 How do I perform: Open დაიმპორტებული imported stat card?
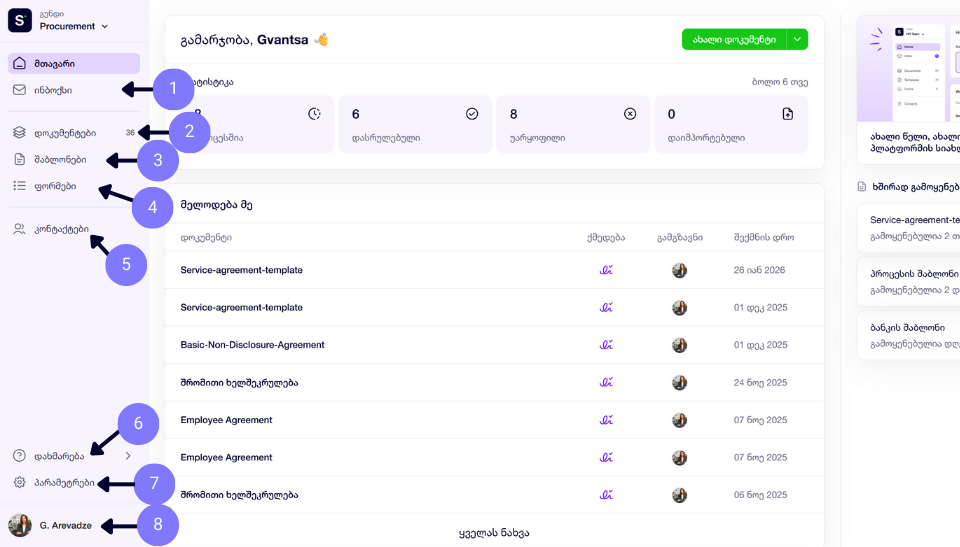click(x=731, y=124)
